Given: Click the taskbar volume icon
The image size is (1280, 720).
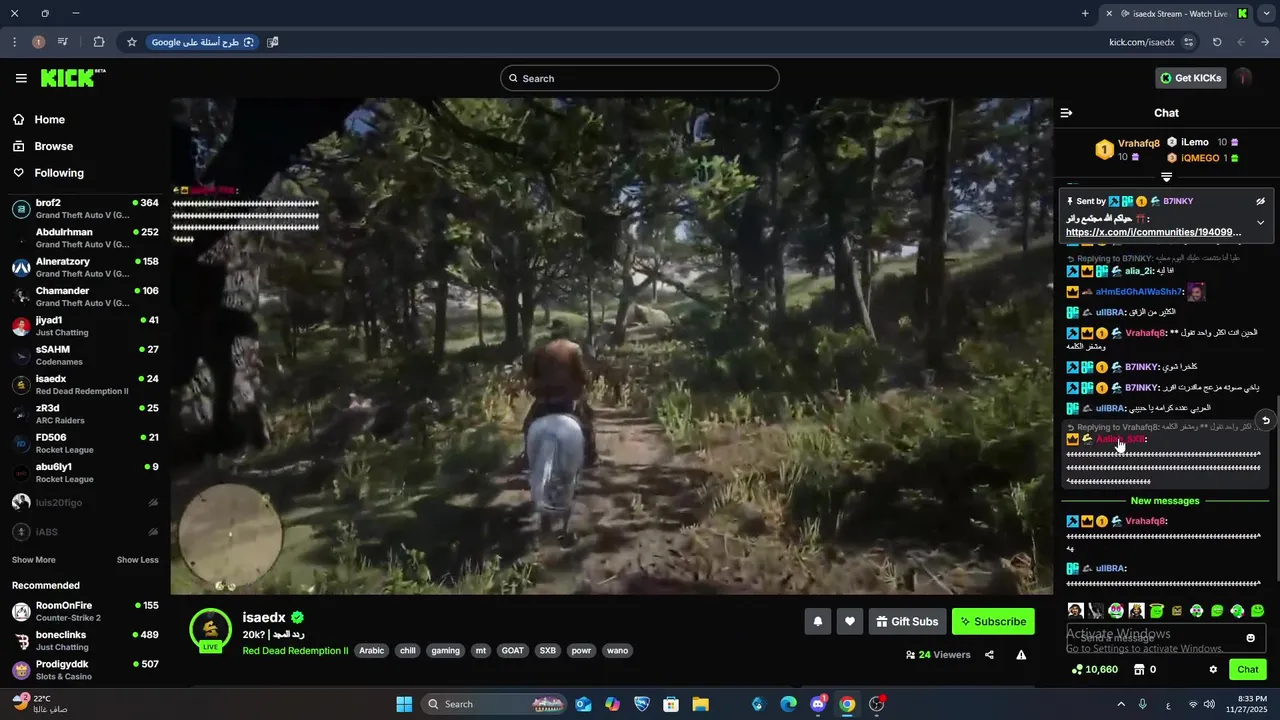Looking at the screenshot, I should [1209, 704].
